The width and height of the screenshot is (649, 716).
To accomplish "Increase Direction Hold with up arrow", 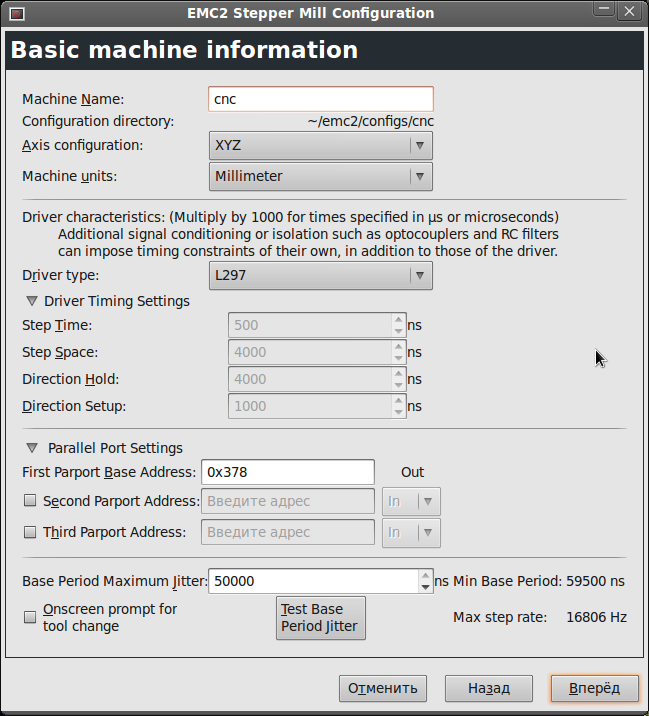I will (399, 374).
